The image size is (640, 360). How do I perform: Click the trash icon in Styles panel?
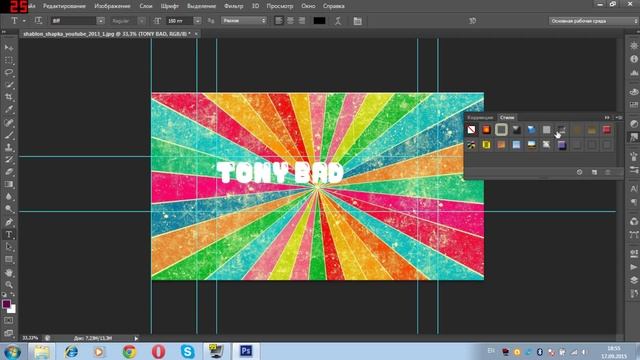tap(608, 172)
